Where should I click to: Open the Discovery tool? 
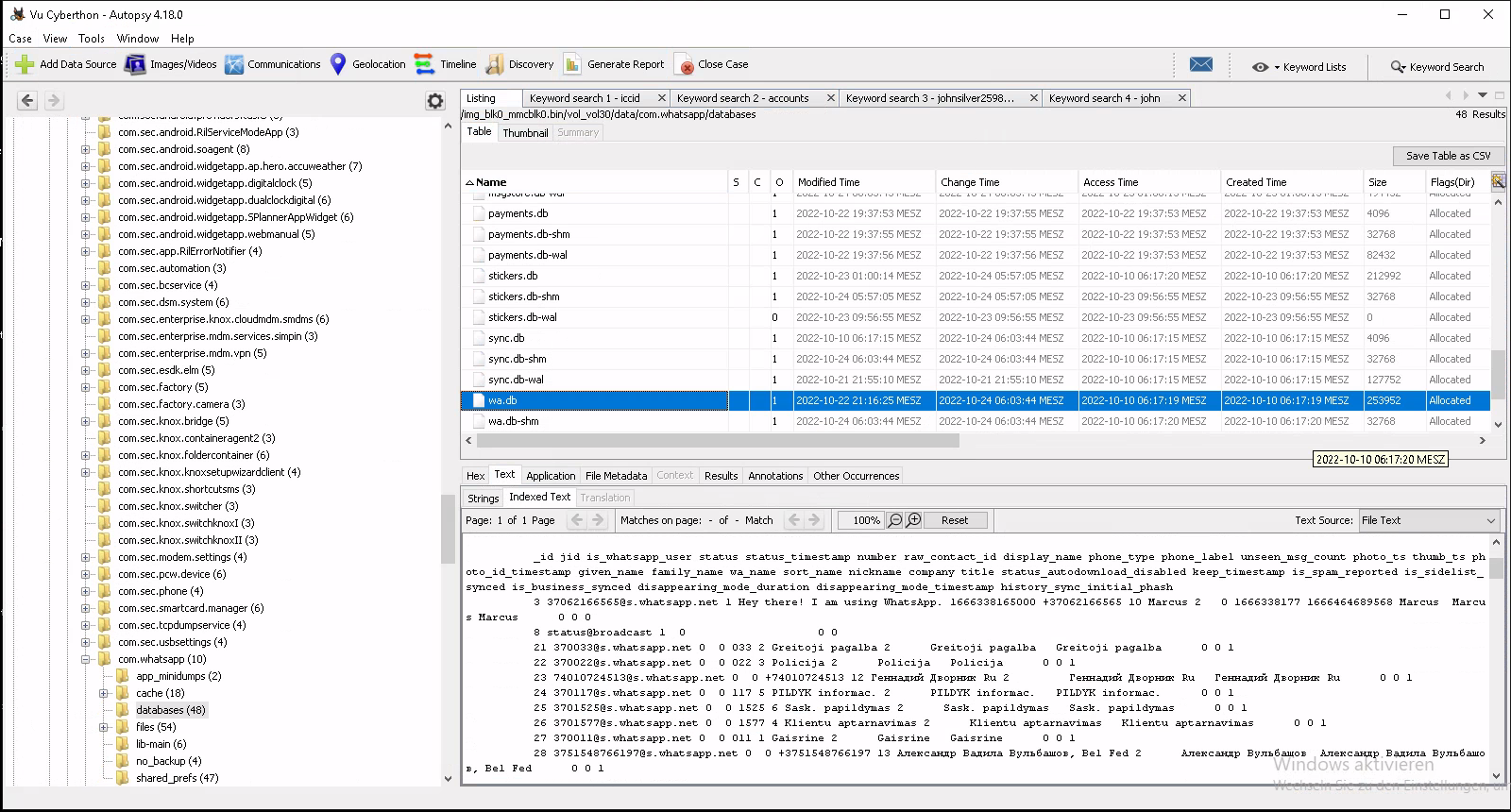520,64
